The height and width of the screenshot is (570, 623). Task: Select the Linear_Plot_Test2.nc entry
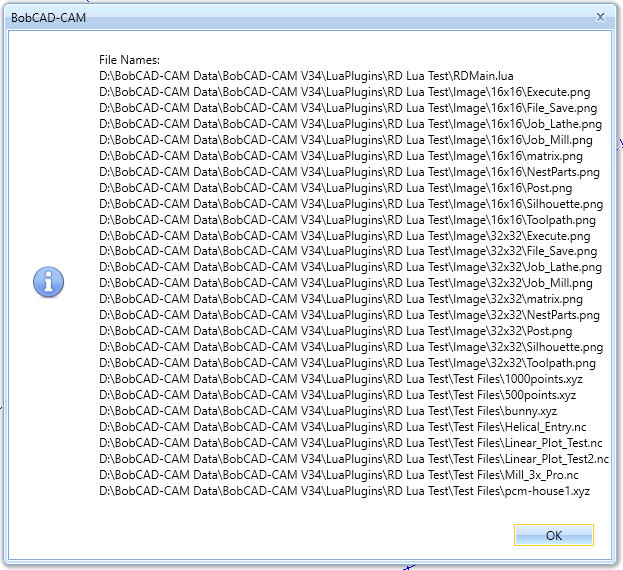354,459
